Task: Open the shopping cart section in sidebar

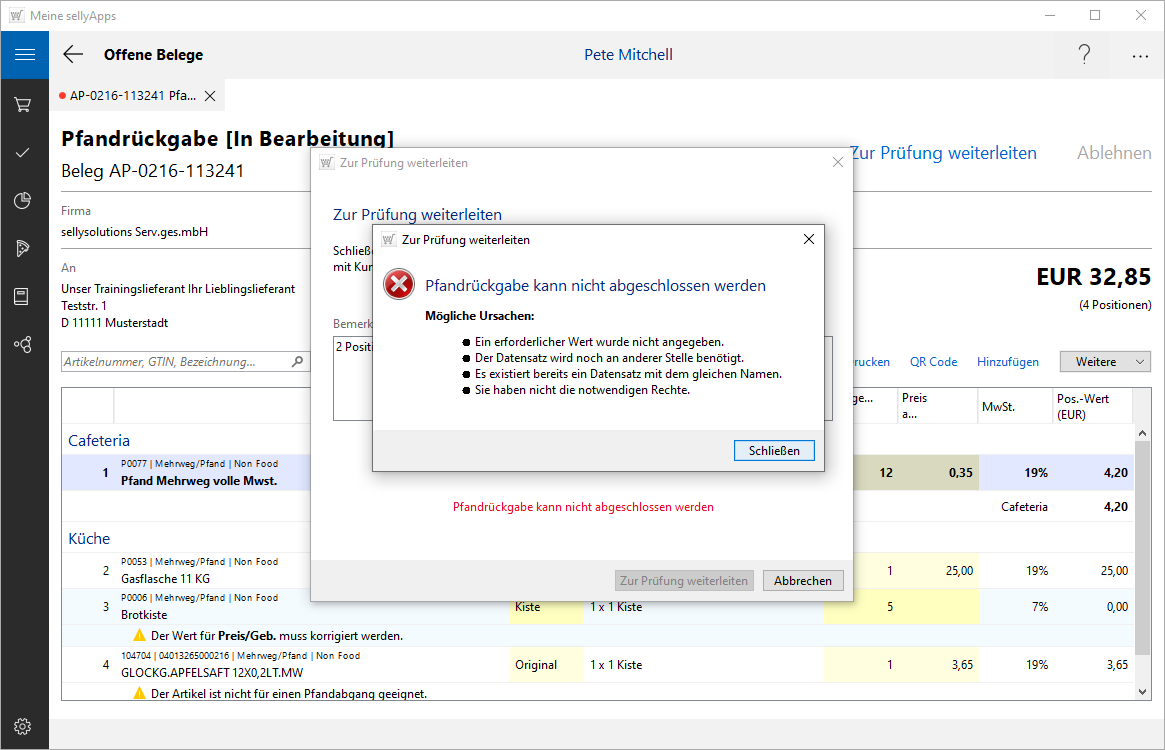Action: 24,104
